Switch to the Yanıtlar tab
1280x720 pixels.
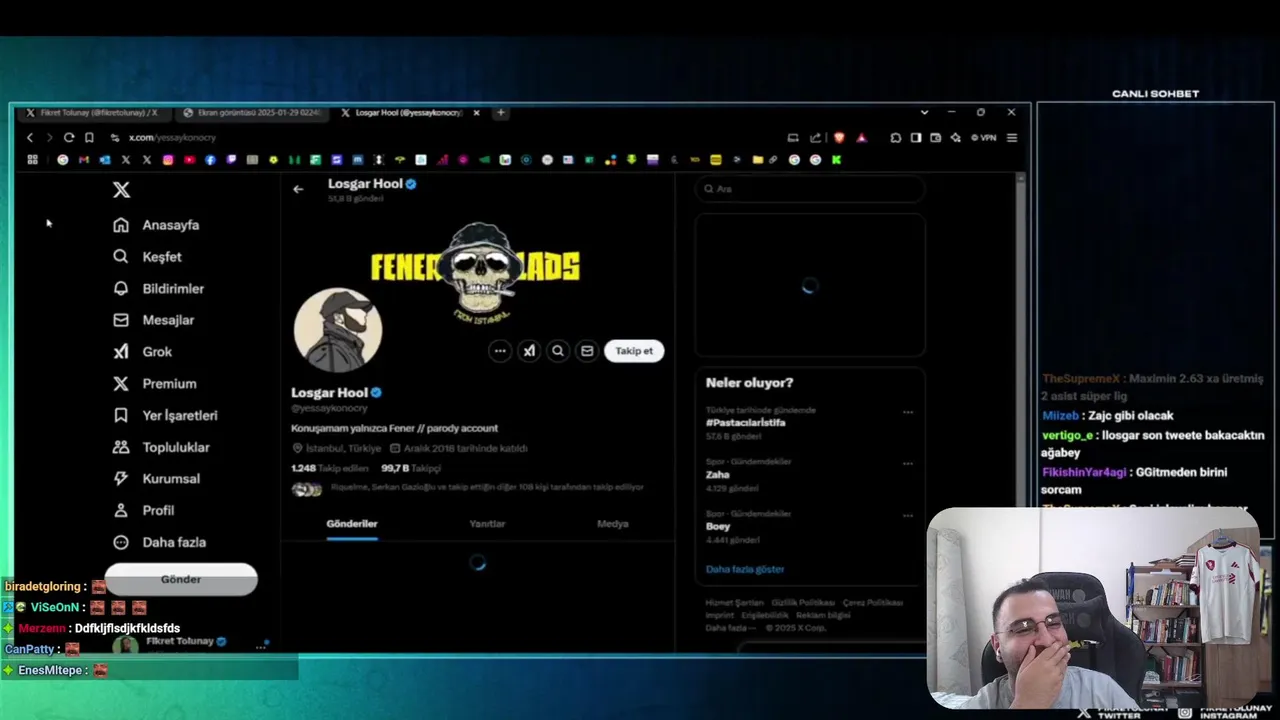click(487, 524)
